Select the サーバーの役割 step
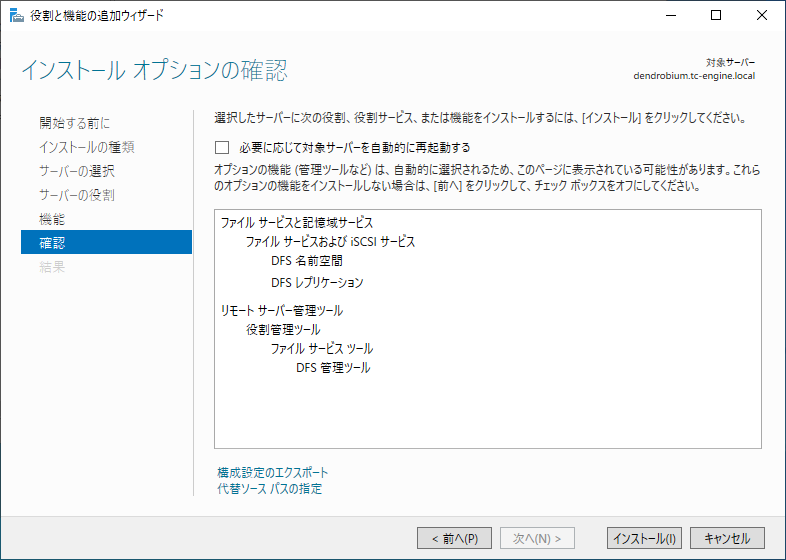 77,195
